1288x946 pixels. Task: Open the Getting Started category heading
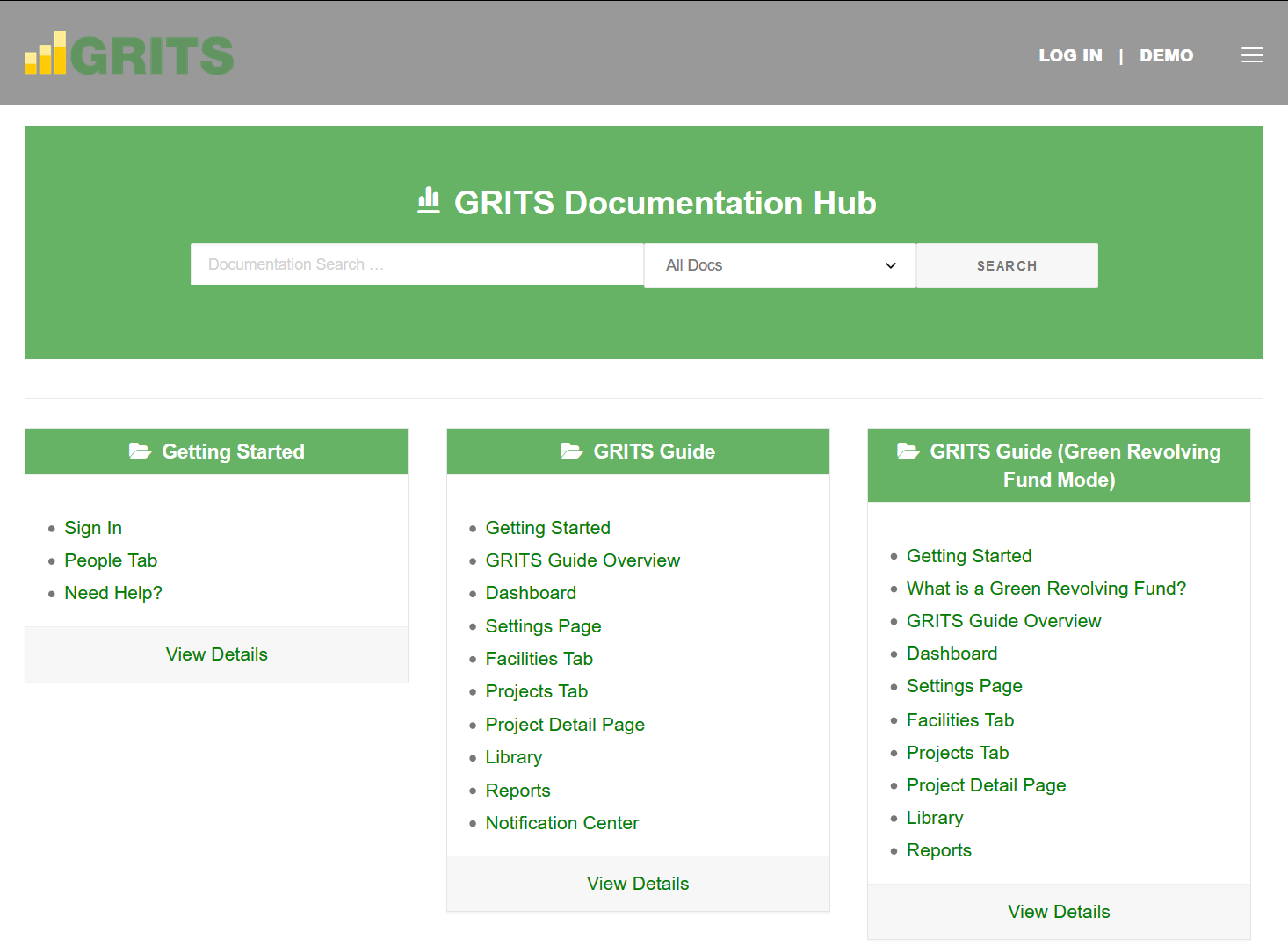pyautogui.click(x=233, y=451)
